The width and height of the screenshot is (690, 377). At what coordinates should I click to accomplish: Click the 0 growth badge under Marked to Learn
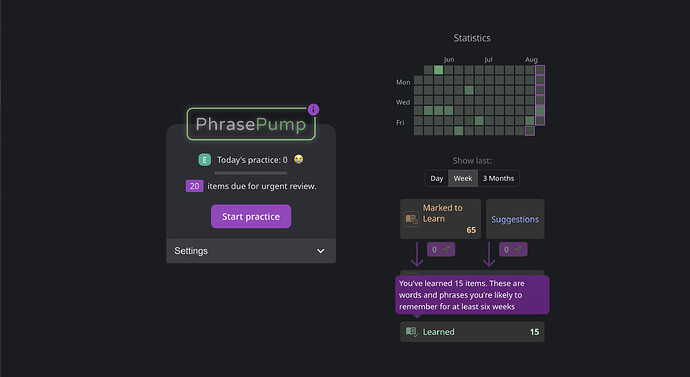(x=441, y=249)
